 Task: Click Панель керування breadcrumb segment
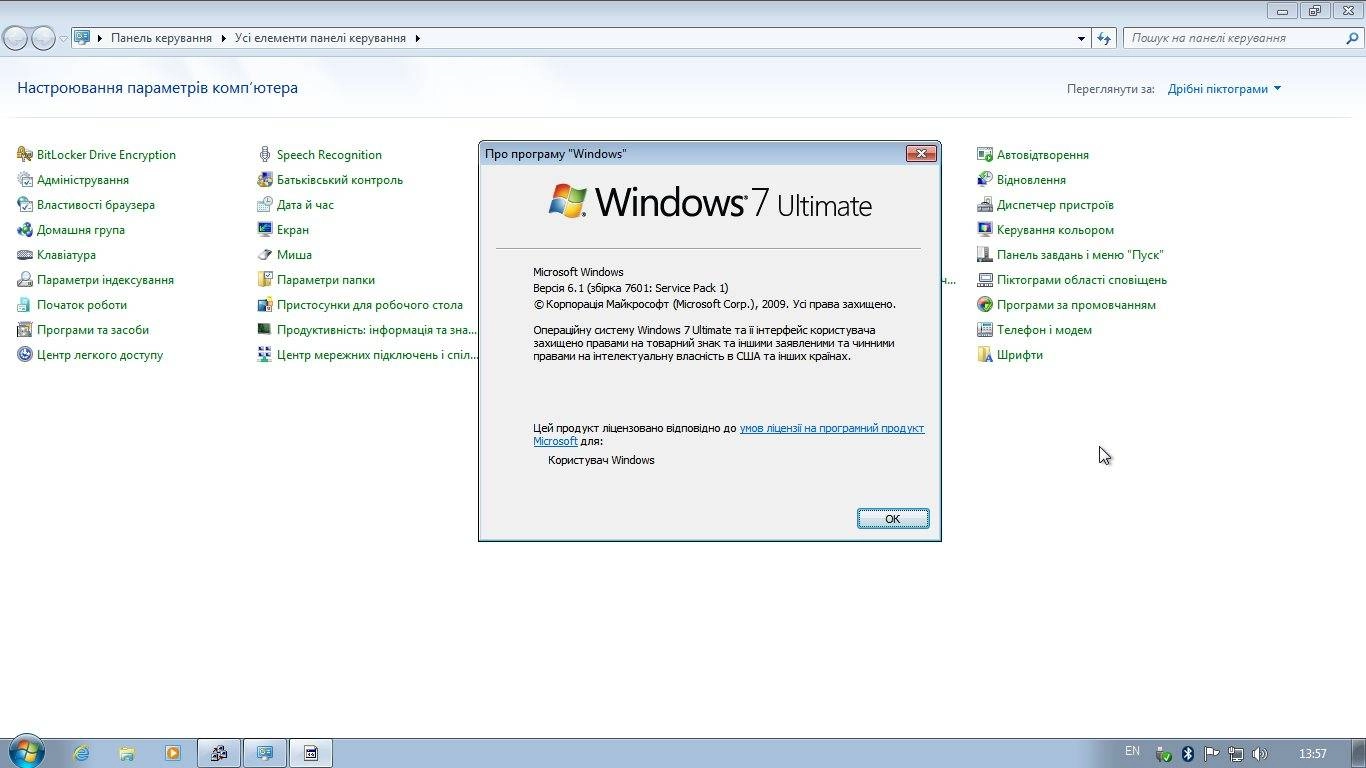[x=161, y=38]
